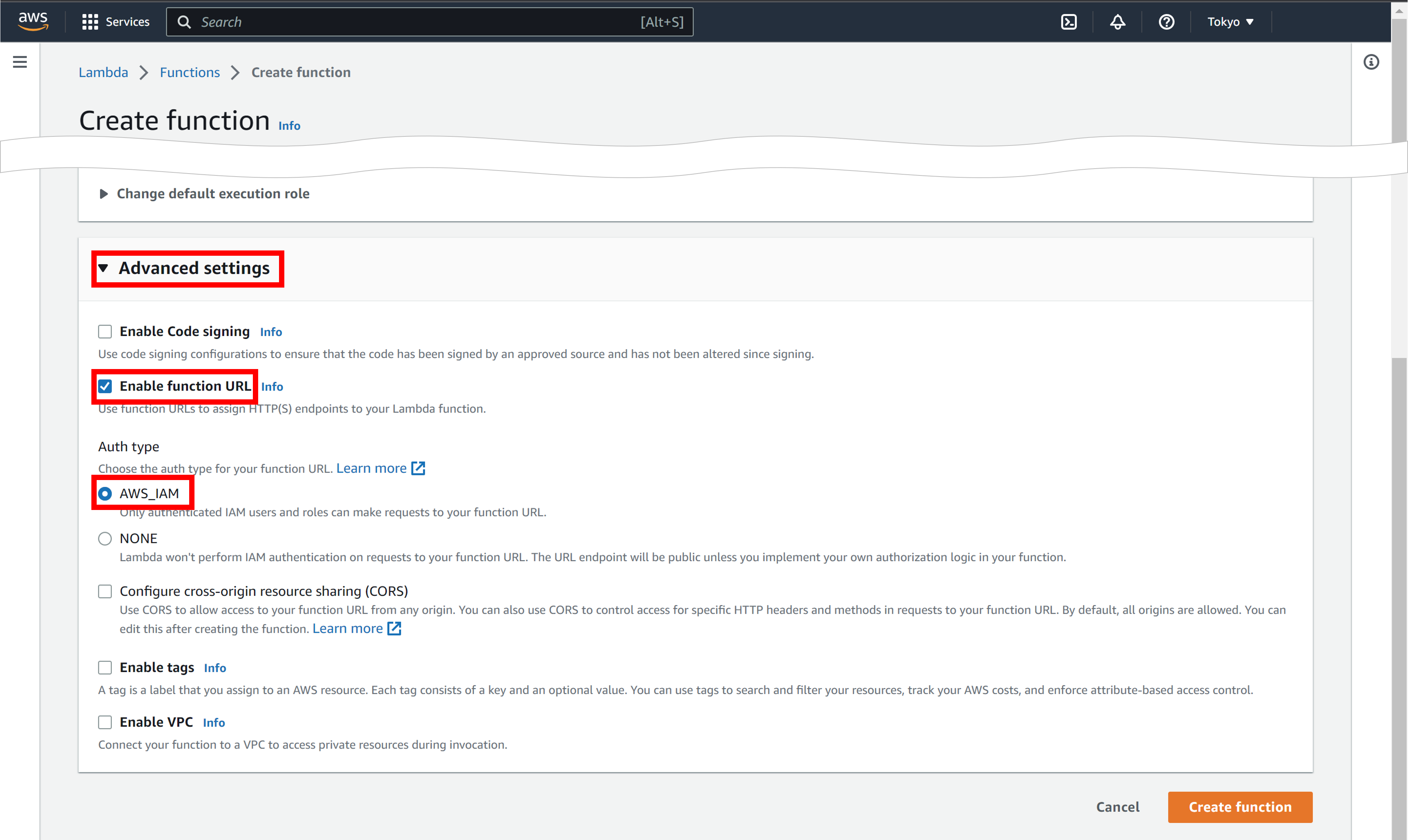Open the info panel icon on the right

(1372, 62)
